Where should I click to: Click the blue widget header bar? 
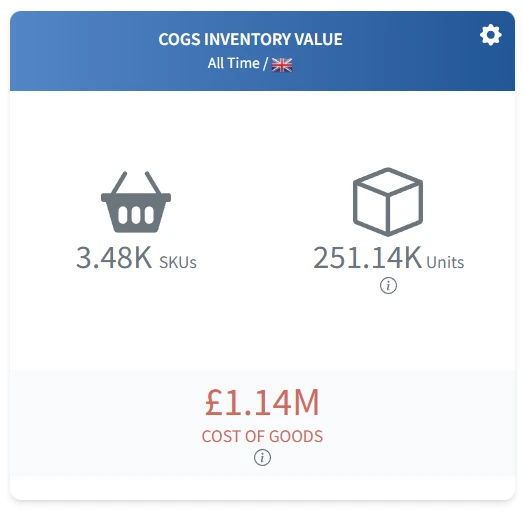(x=262, y=51)
